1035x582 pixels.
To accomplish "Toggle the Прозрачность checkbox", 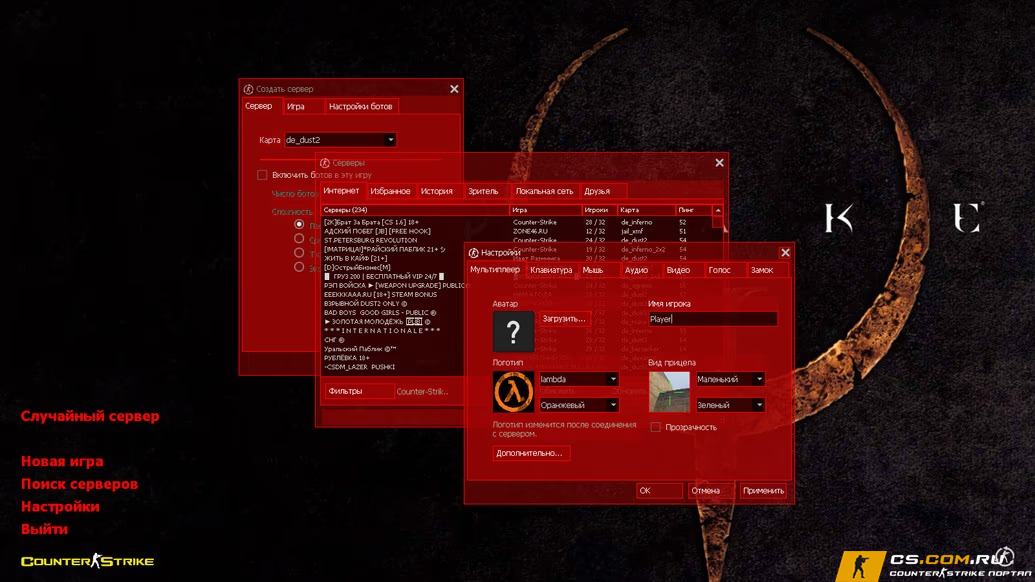I will tap(655, 427).
